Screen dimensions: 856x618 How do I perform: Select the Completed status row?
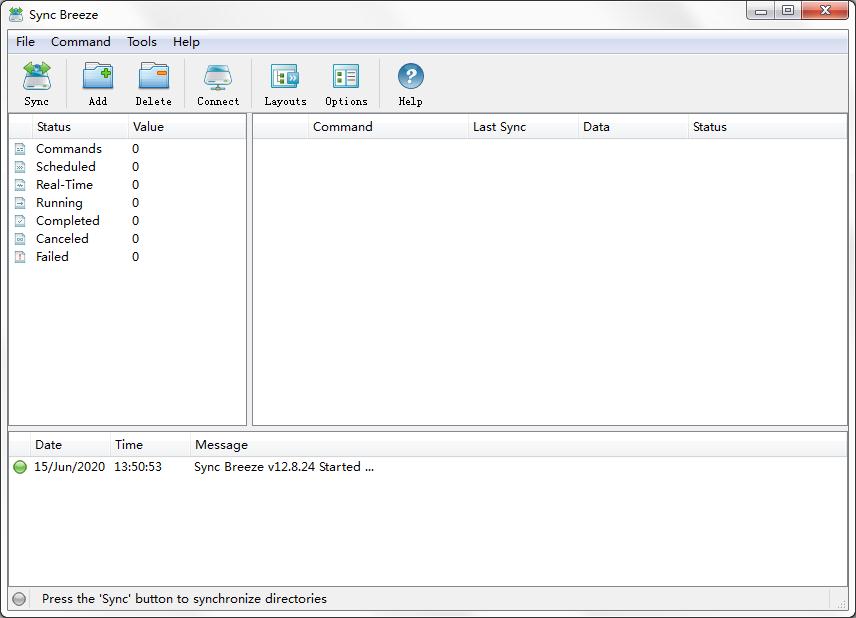pos(68,221)
